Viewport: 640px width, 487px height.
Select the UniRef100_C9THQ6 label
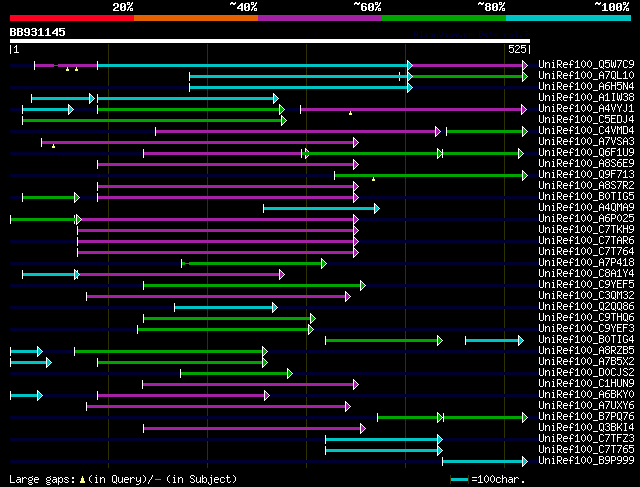(x=586, y=318)
